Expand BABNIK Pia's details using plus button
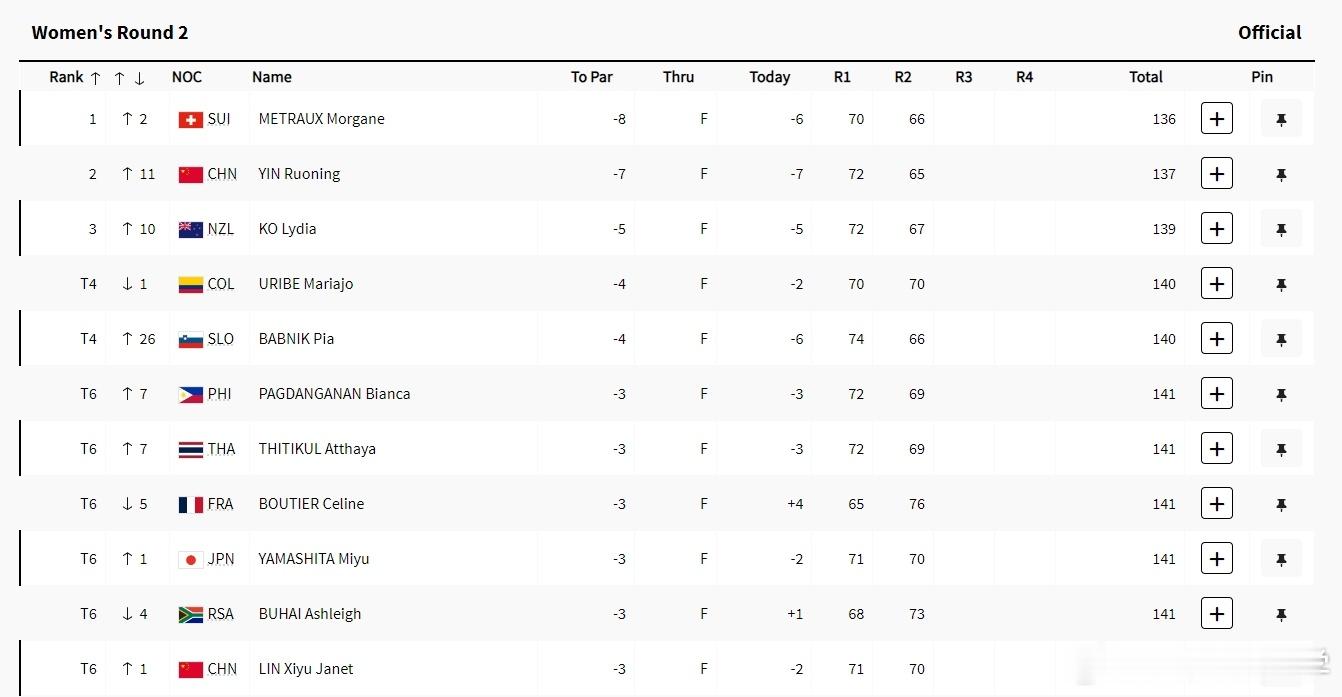The width and height of the screenshot is (1342, 697). point(1216,339)
